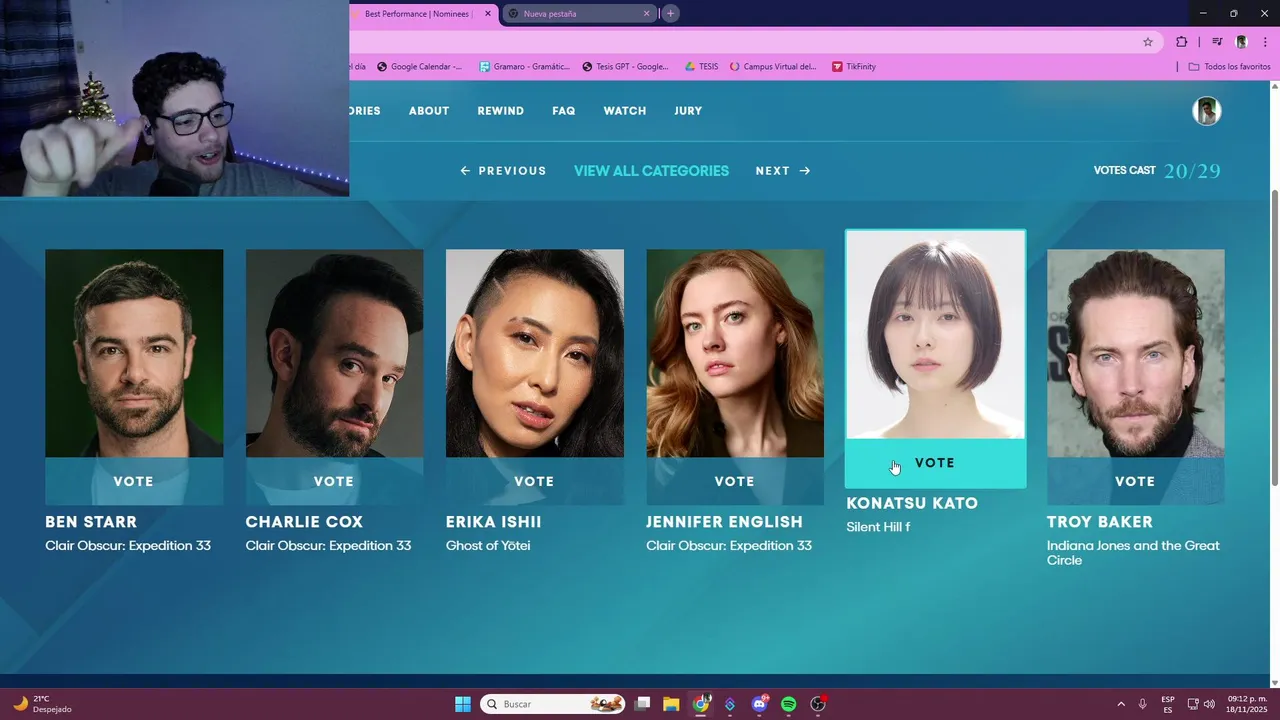Open the JURY menu item
The image size is (1280, 720).
(x=688, y=111)
